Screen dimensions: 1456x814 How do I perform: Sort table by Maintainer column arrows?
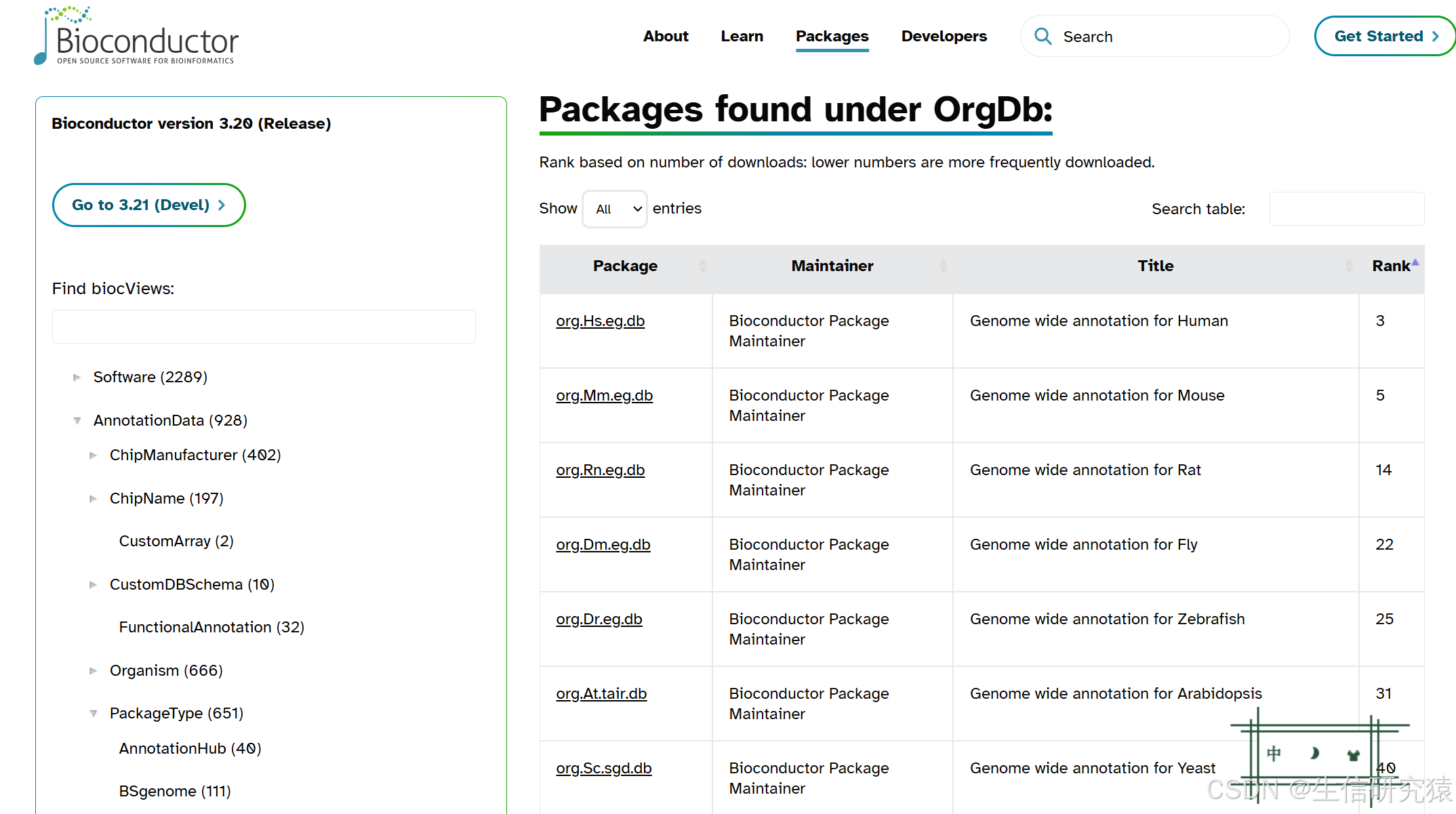coord(943,266)
